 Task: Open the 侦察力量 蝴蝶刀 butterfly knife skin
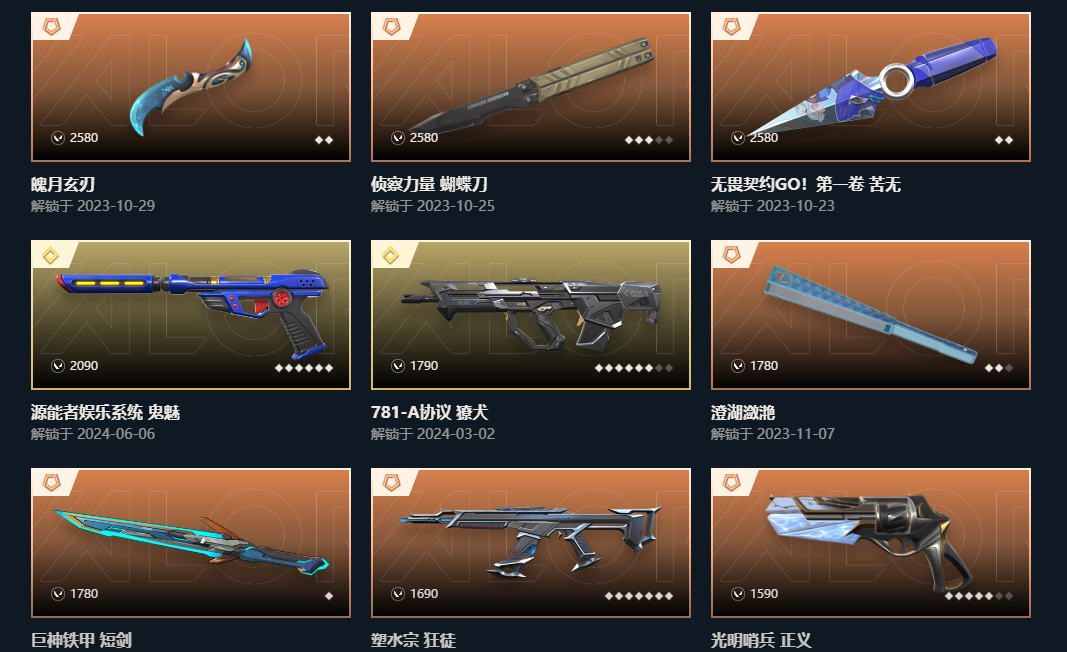coord(531,87)
